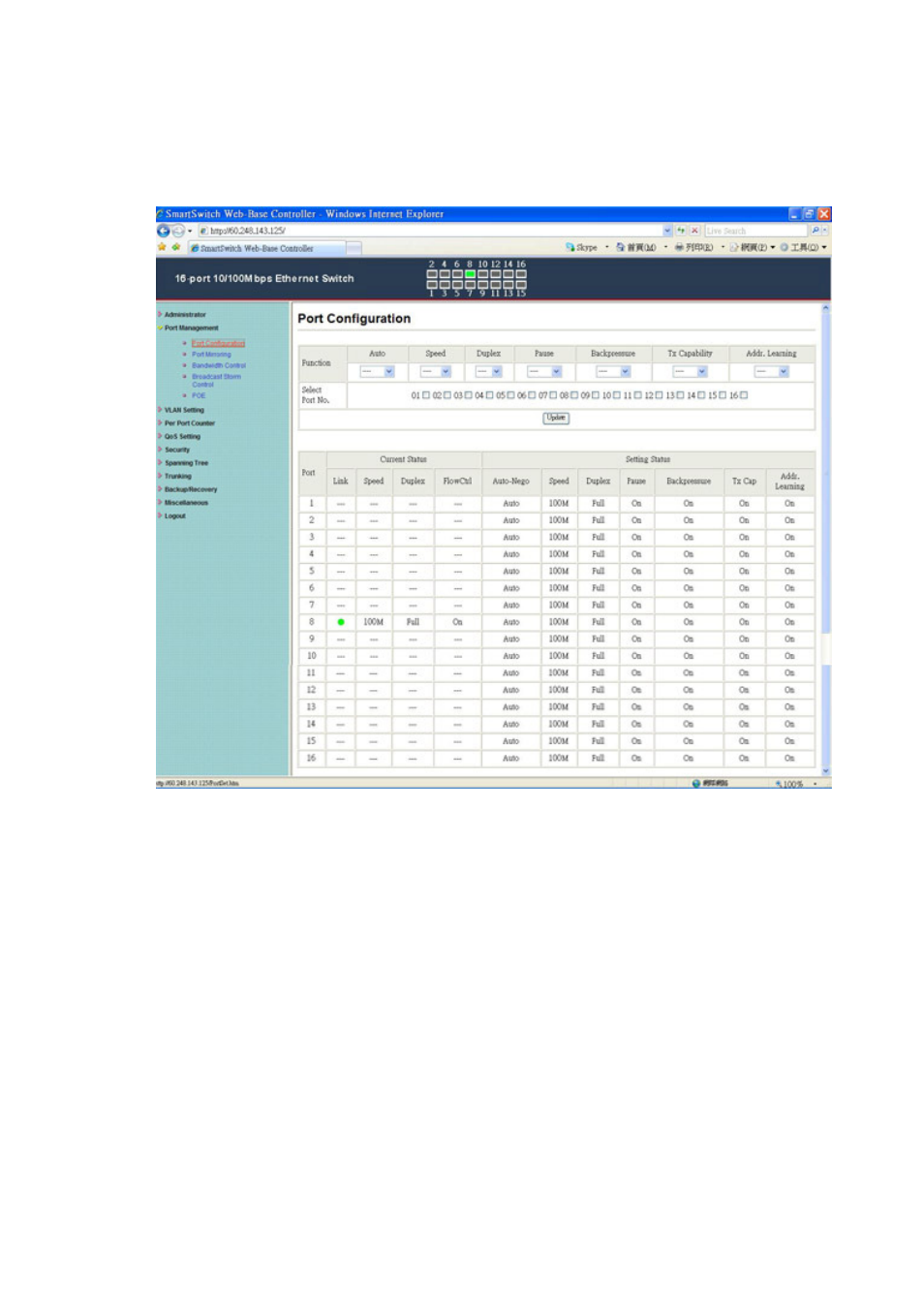924x1309 pixels.
Task: Click the Print toolbar icon
Action: tap(680, 247)
